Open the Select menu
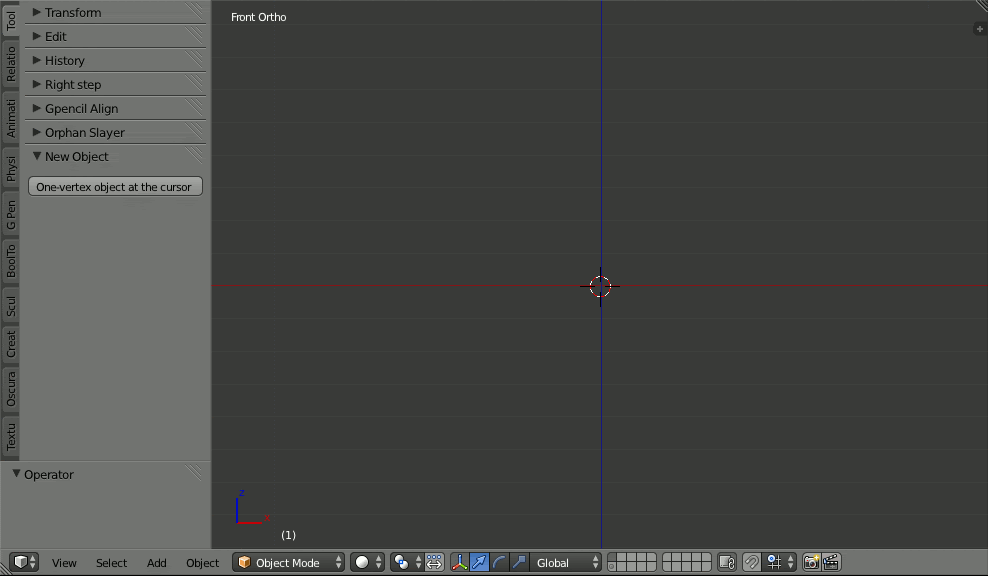Image resolution: width=988 pixels, height=576 pixels. point(112,563)
